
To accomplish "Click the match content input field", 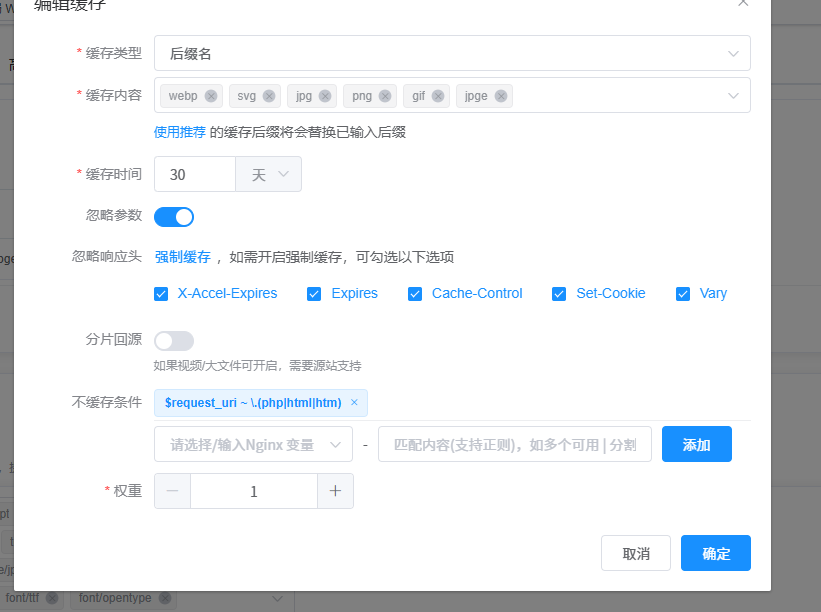I will pos(514,445).
